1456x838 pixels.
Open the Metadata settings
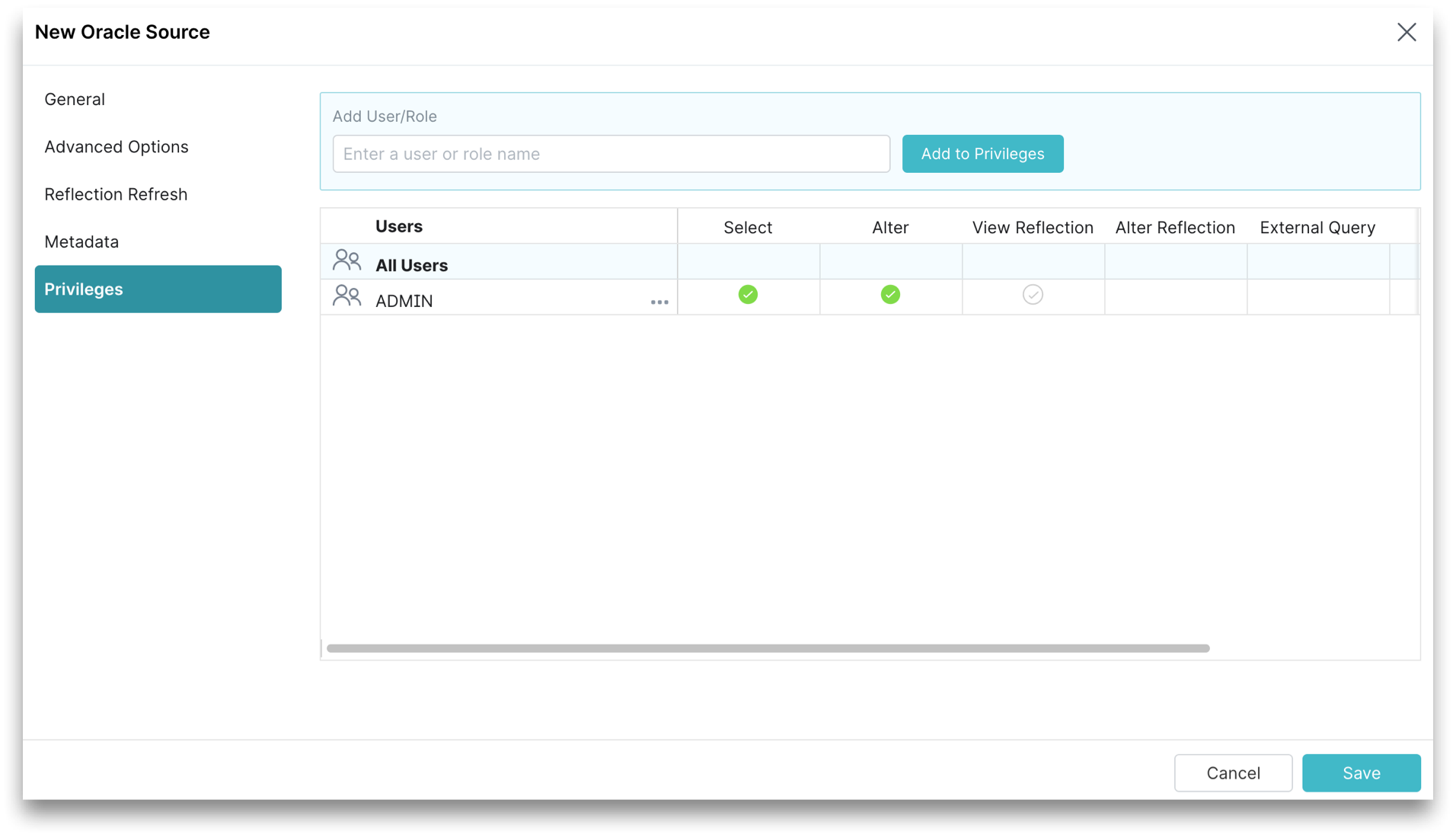point(81,241)
